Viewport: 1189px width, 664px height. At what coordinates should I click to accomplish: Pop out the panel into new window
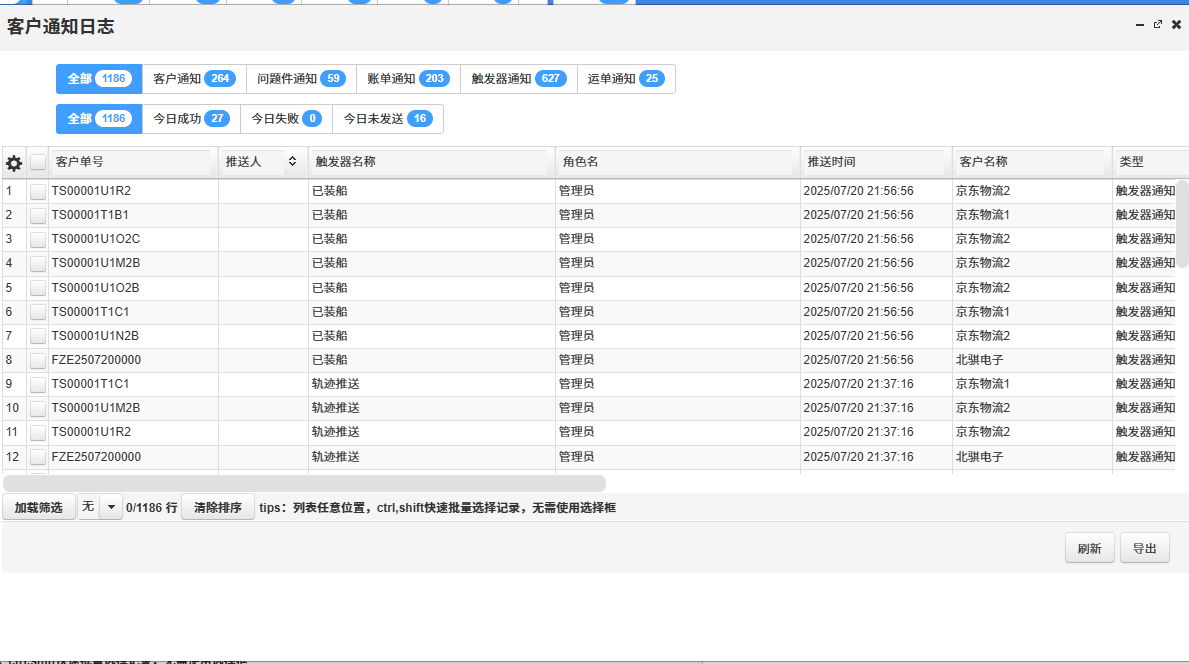click(x=1158, y=25)
